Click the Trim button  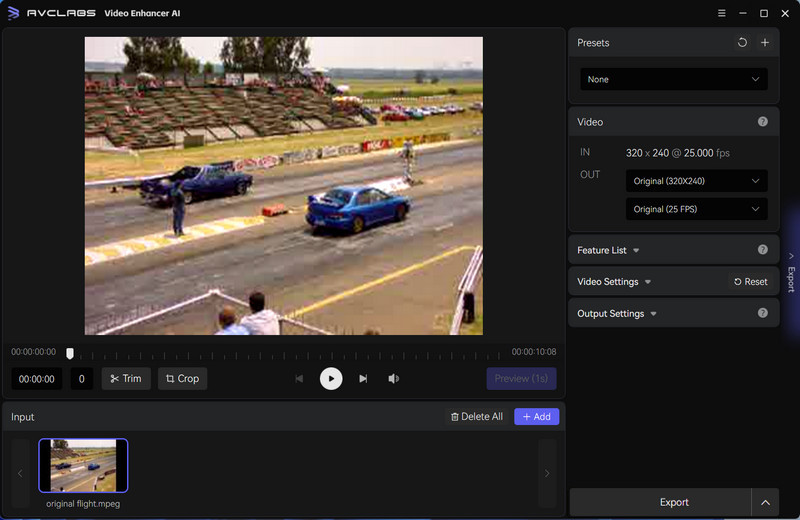pyautogui.click(x=126, y=379)
